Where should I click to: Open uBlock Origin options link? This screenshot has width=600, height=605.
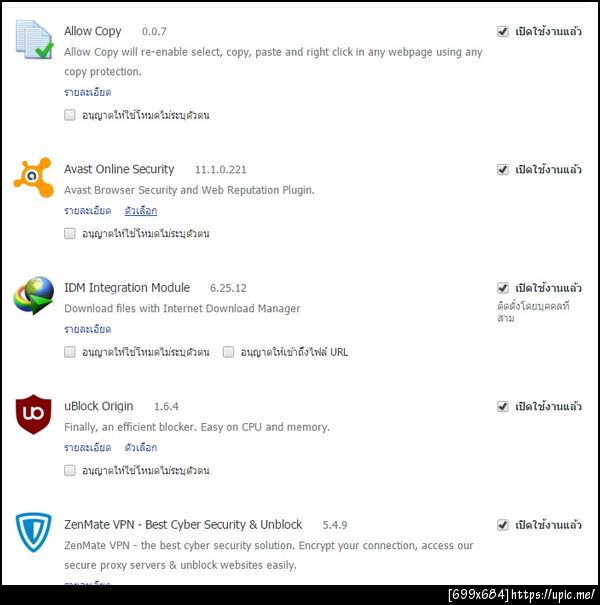(141, 448)
